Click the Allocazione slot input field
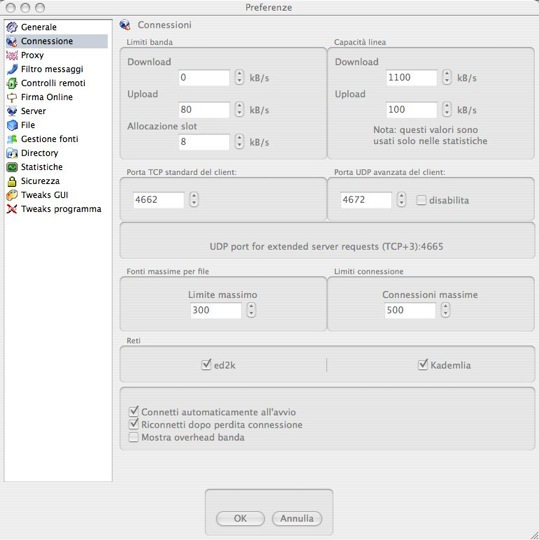Viewport: 539px width, 540px height. (204, 142)
